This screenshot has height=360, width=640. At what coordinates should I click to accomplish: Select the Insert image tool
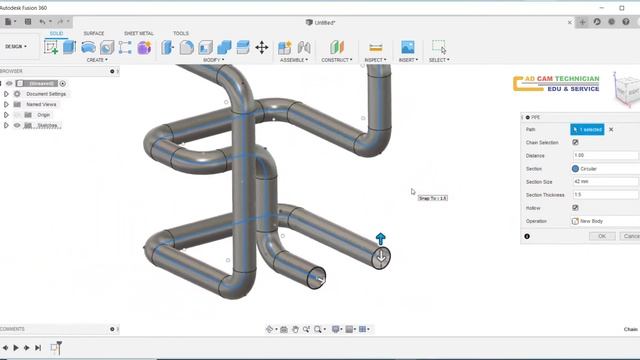408,47
